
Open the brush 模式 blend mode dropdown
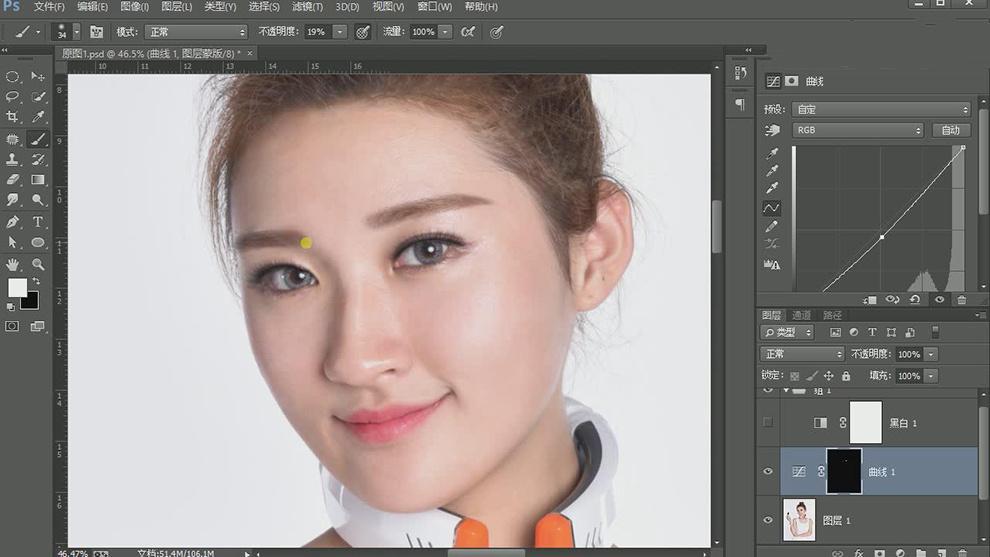pos(195,32)
